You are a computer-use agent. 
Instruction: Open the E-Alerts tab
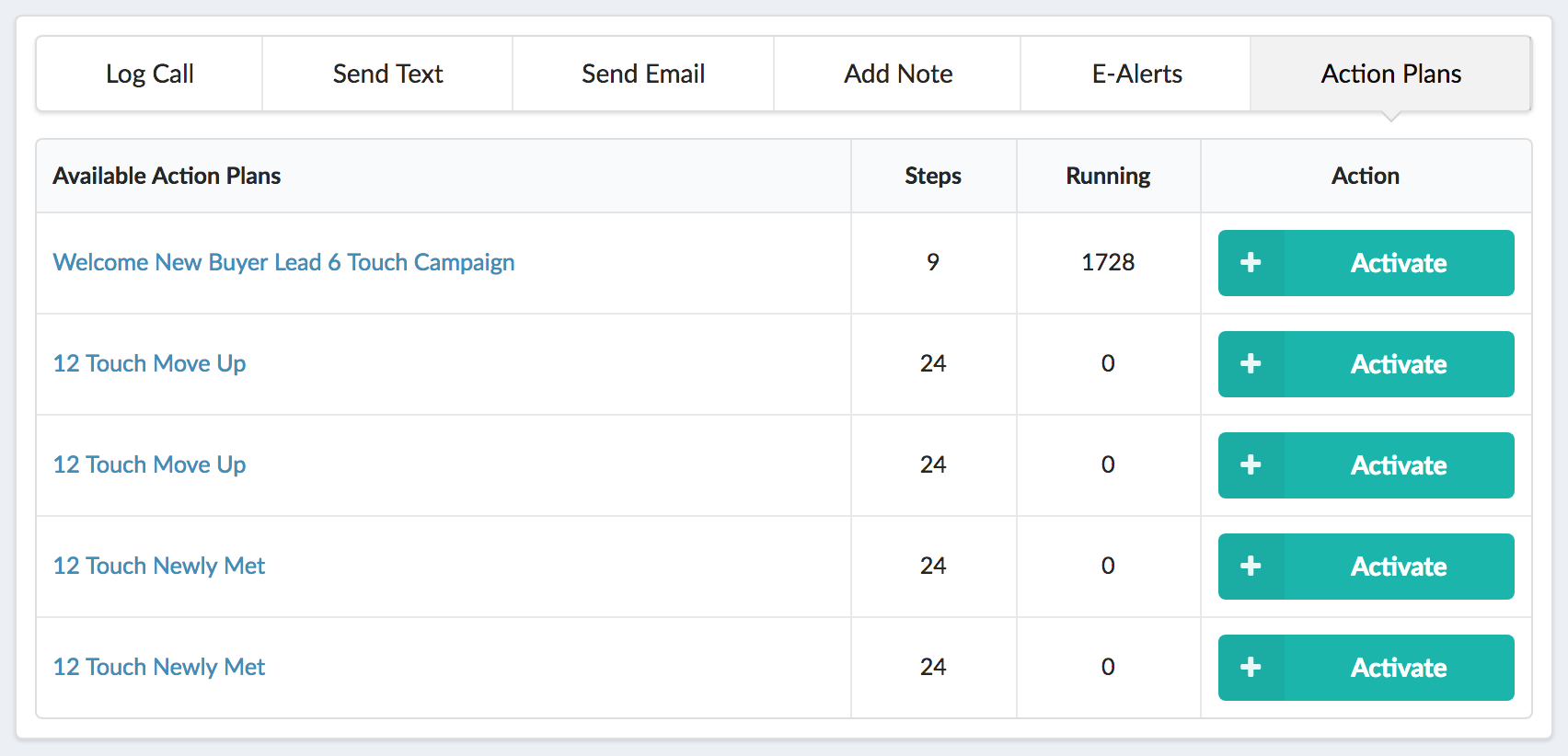pos(1136,74)
